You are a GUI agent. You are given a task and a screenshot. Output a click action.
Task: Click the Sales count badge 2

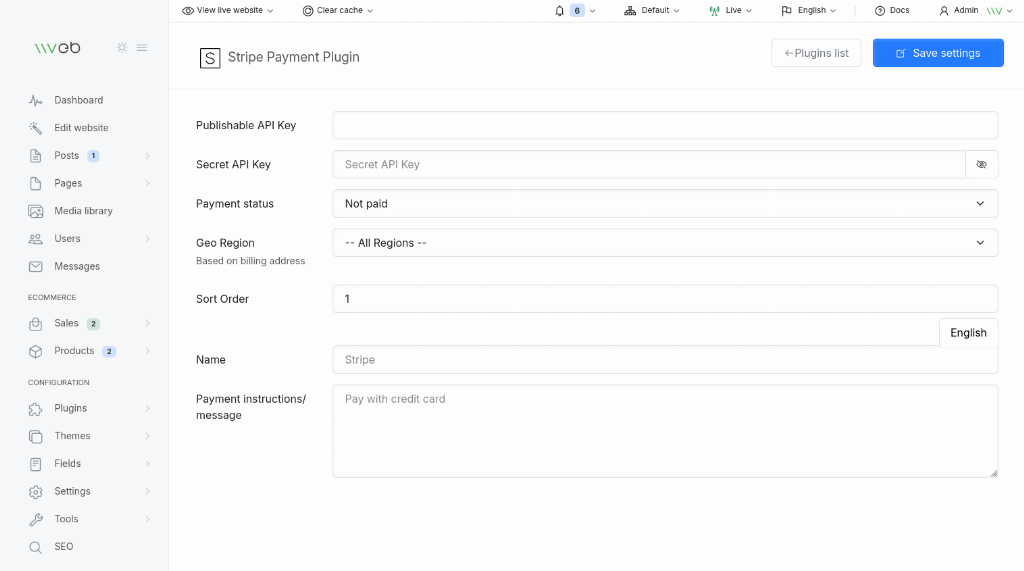click(x=93, y=324)
